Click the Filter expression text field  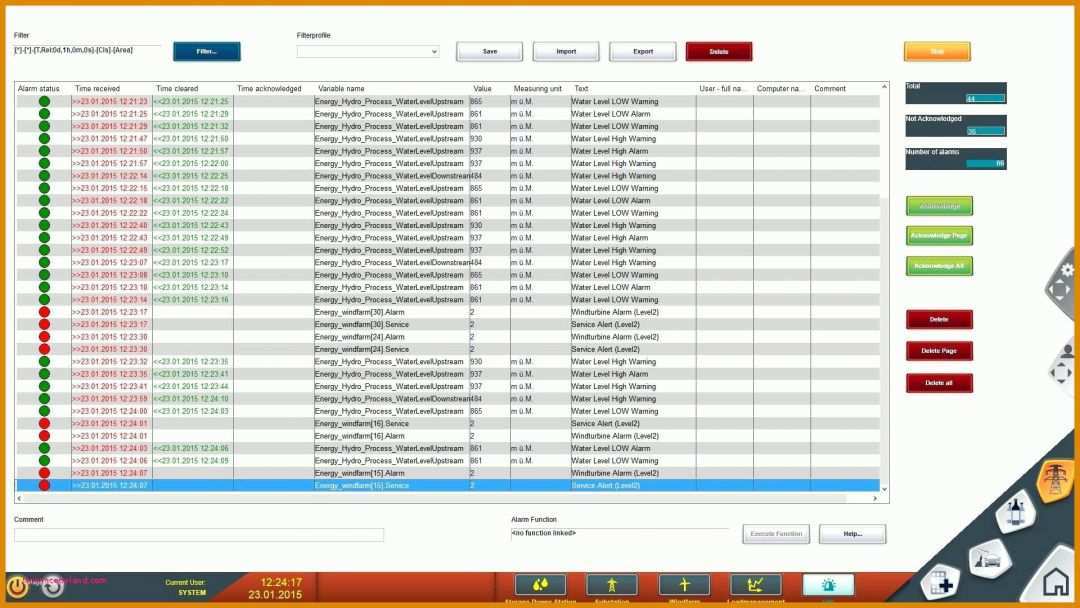[87, 50]
